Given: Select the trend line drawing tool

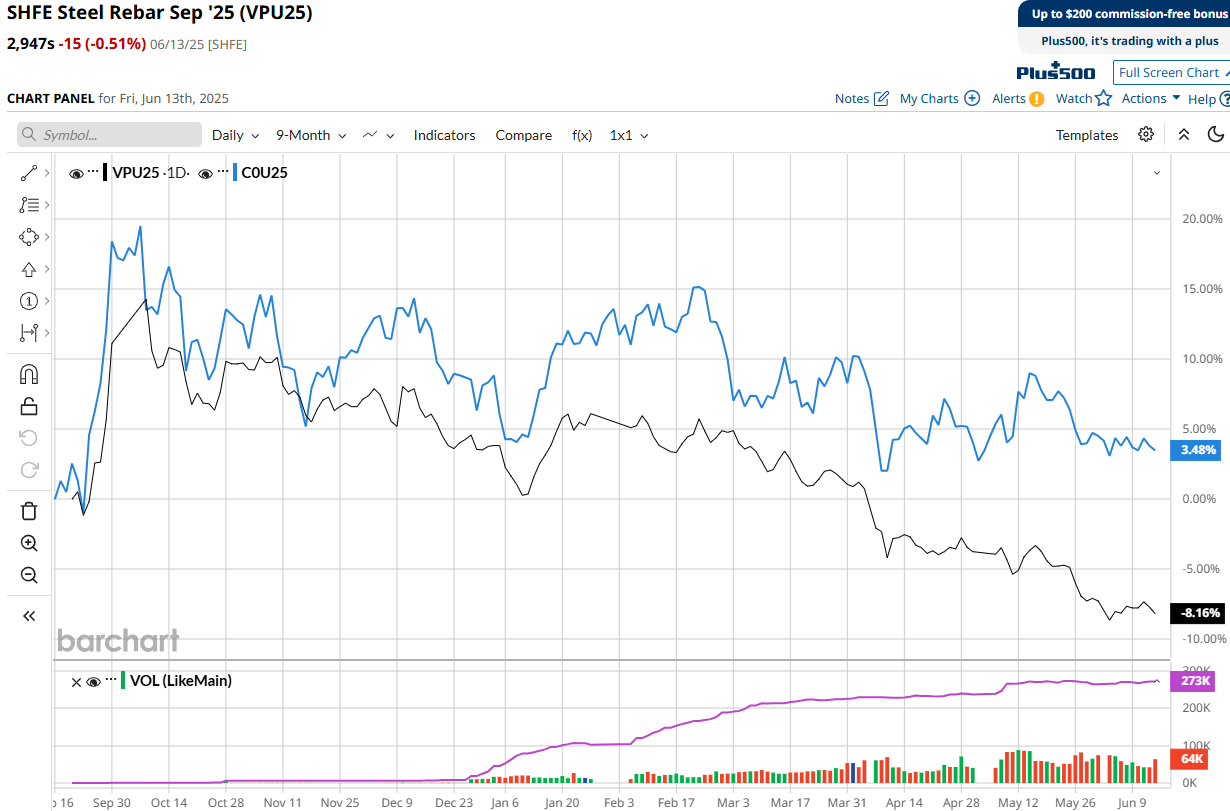Looking at the screenshot, I should [29, 173].
